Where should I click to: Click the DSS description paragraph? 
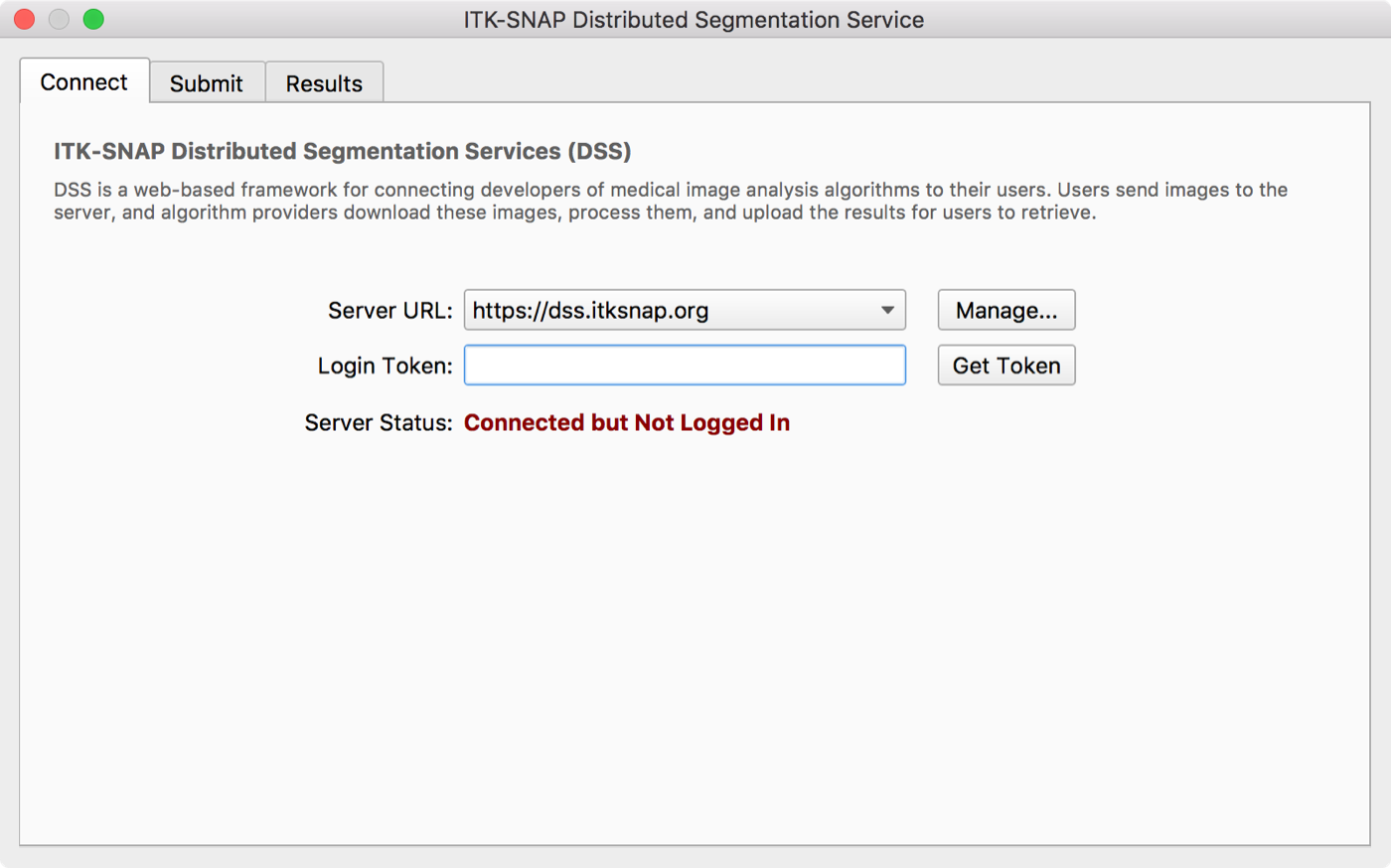[672, 201]
